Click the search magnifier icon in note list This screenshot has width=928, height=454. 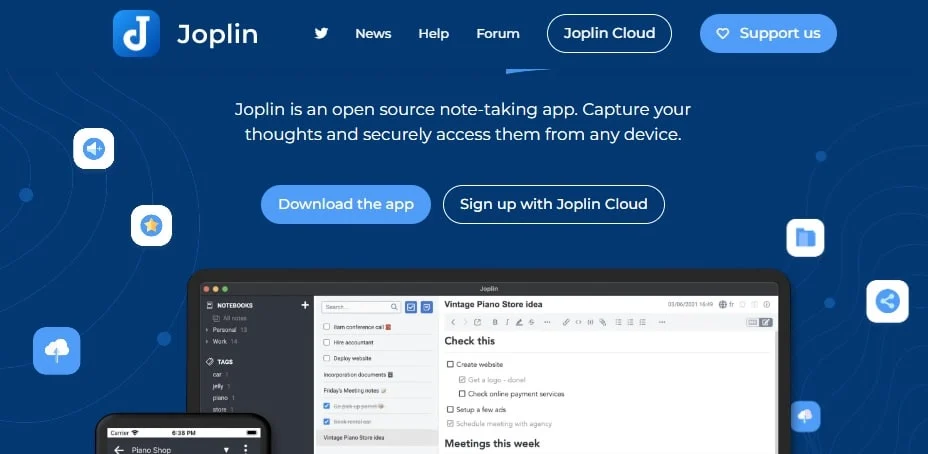point(394,307)
